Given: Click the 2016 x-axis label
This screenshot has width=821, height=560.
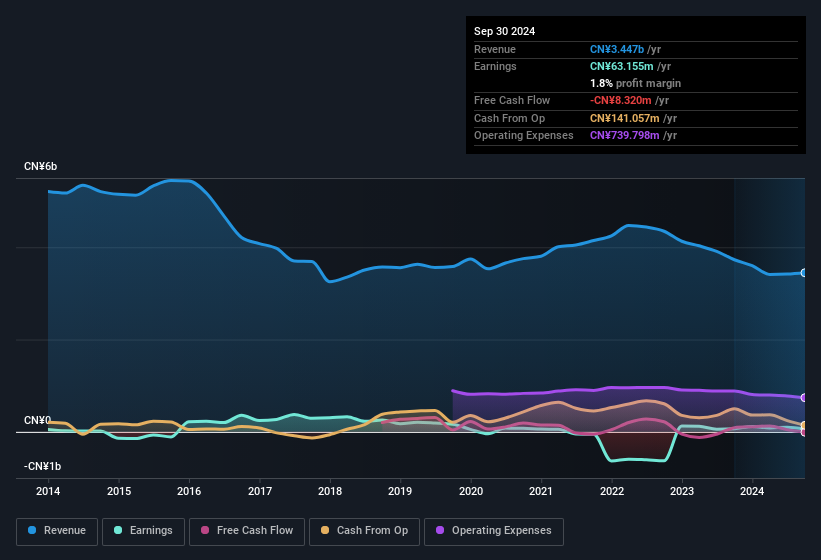Looking at the screenshot, I should pyautogui.click(x=189, y=491).
